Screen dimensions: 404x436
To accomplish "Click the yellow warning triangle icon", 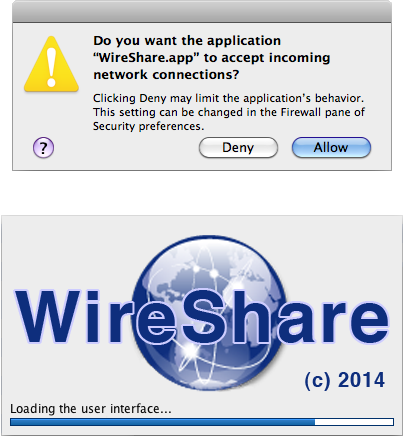I will (x=51, y=64).
